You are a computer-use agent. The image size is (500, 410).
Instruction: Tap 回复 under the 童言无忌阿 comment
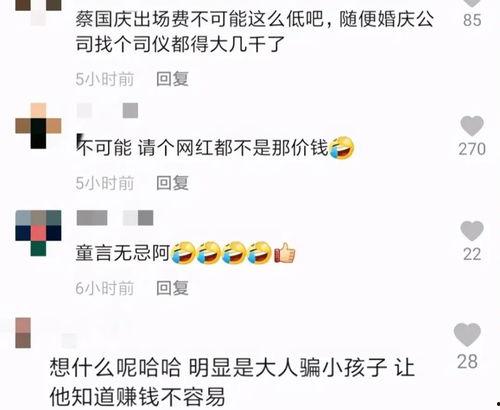coord(173,288)
